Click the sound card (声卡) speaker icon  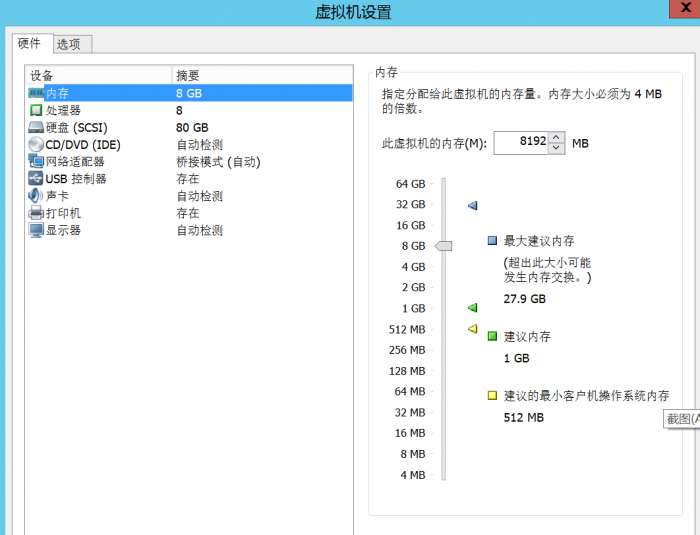36,196
